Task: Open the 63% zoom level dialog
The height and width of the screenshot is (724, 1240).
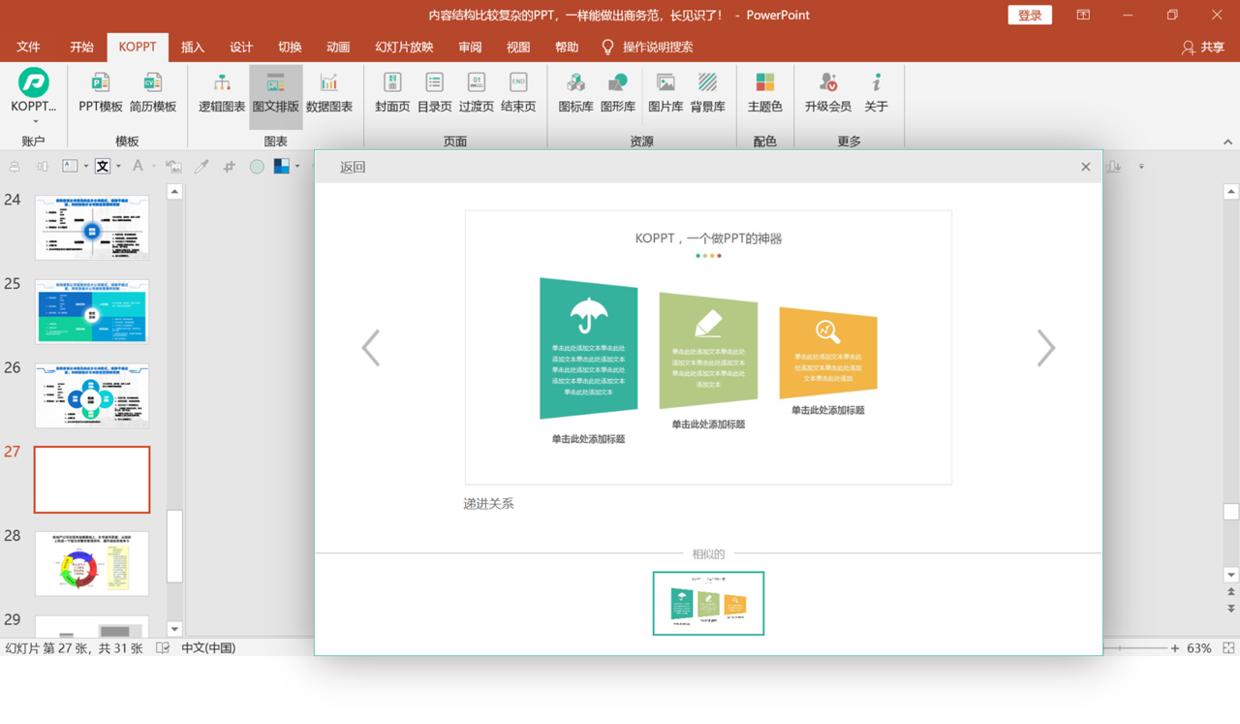Action: pyautogui.click(x=1199, y=648)
